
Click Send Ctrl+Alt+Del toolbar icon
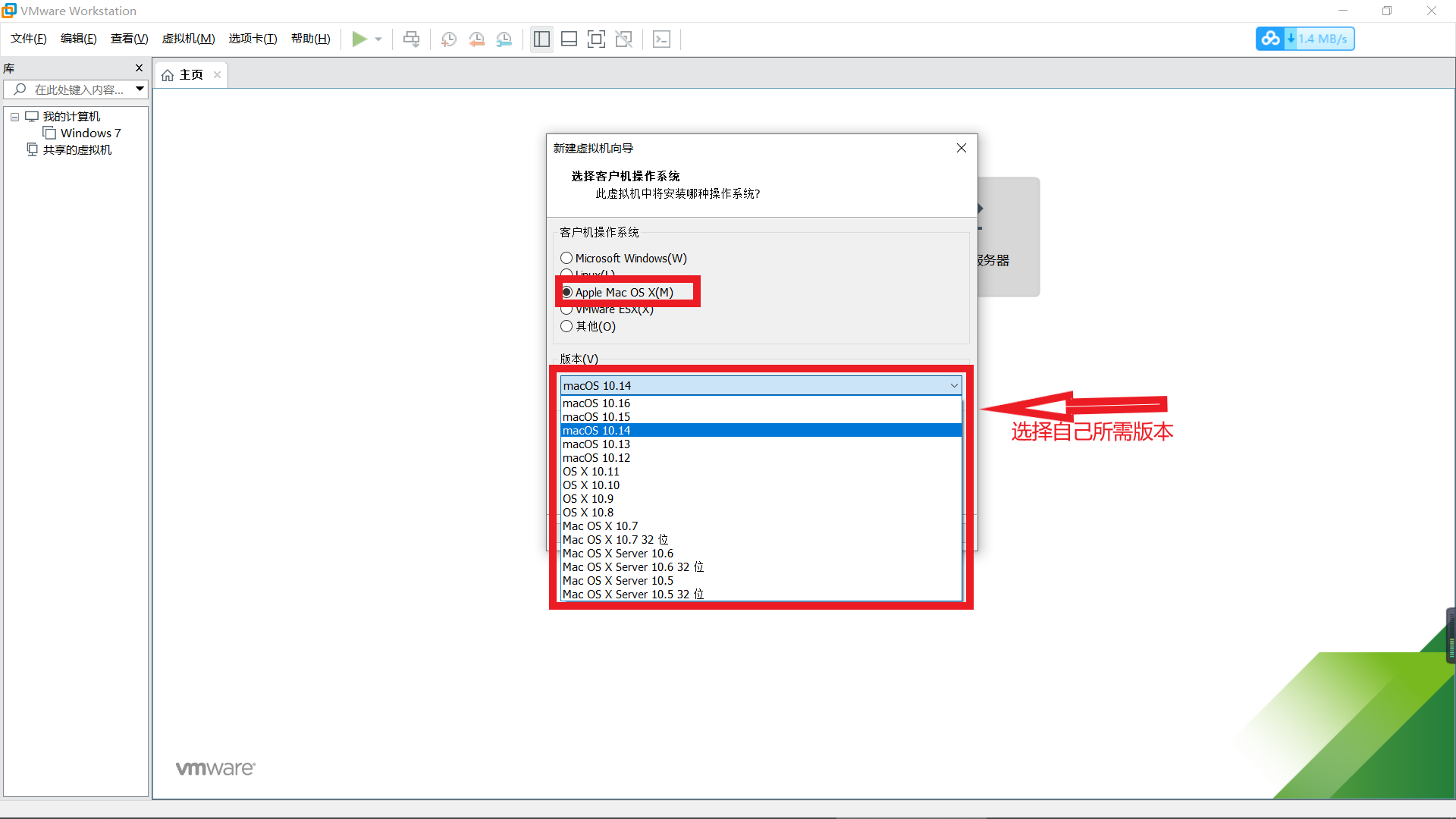pos(411,39)
